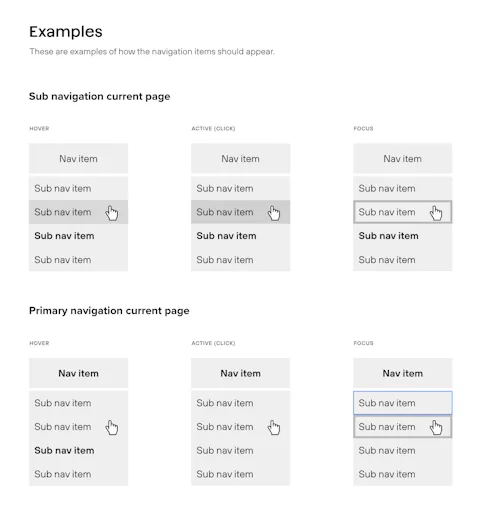Viewport: 480px width, 512px height.
Task: Select bold Sub nav item in sub navigation Active example
Action: 240,236
